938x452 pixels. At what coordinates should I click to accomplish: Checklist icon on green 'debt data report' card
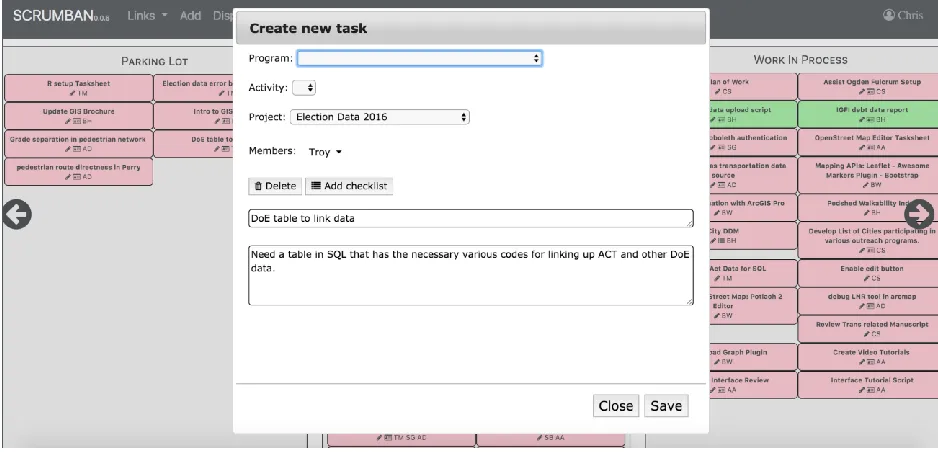click(x=870, y=120)
